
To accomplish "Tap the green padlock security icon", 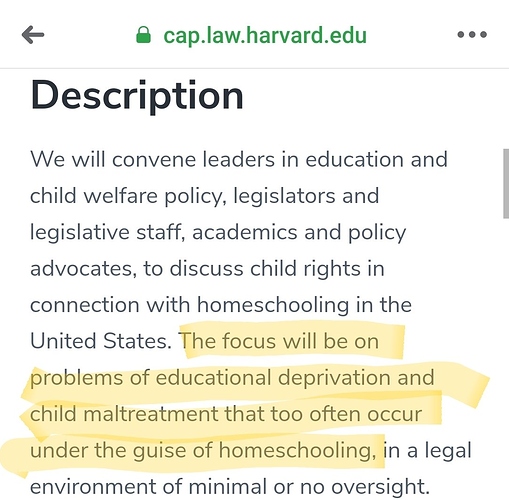I will [x=144, y=35].
